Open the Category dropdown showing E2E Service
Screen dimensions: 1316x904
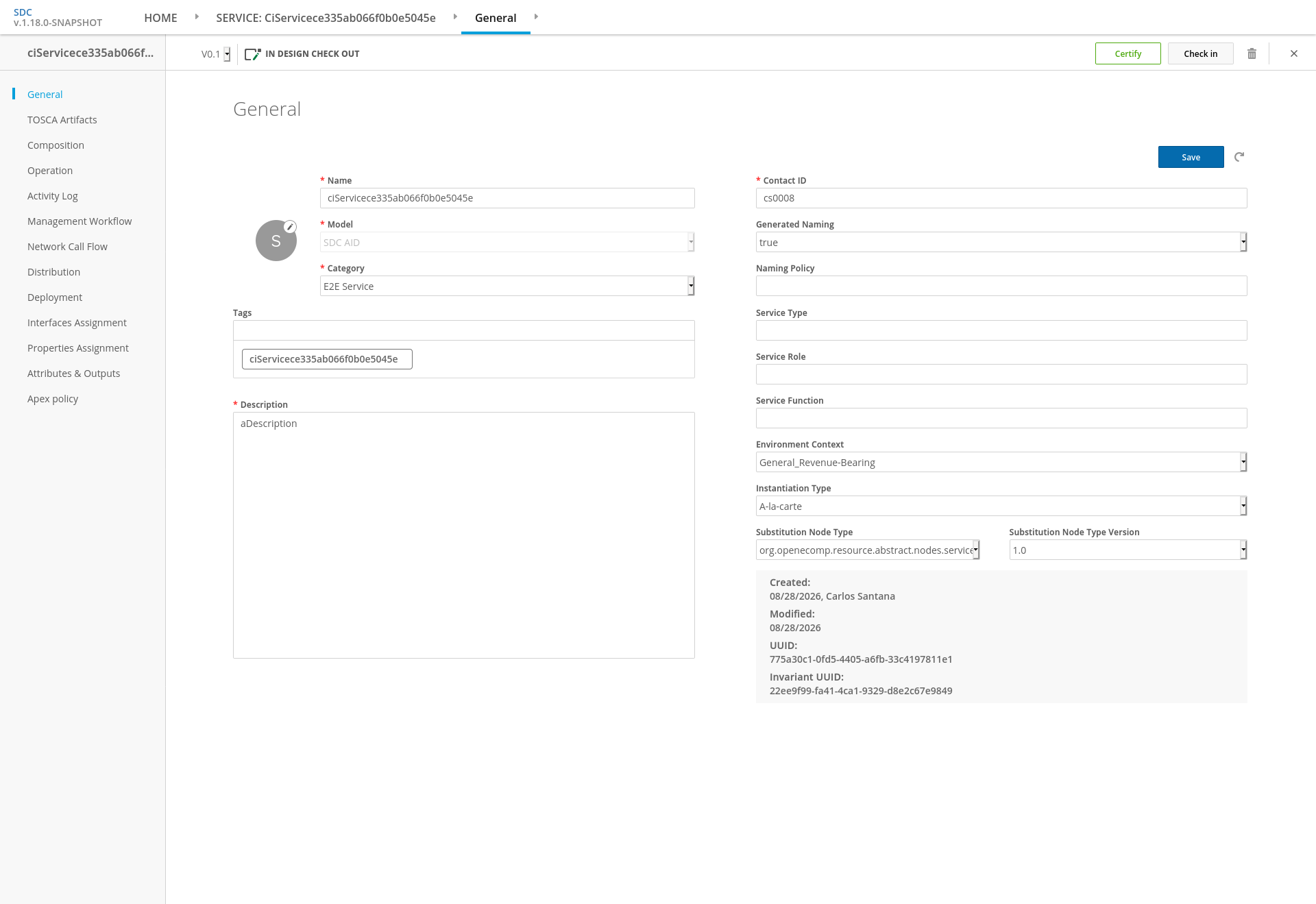point(507,286)
